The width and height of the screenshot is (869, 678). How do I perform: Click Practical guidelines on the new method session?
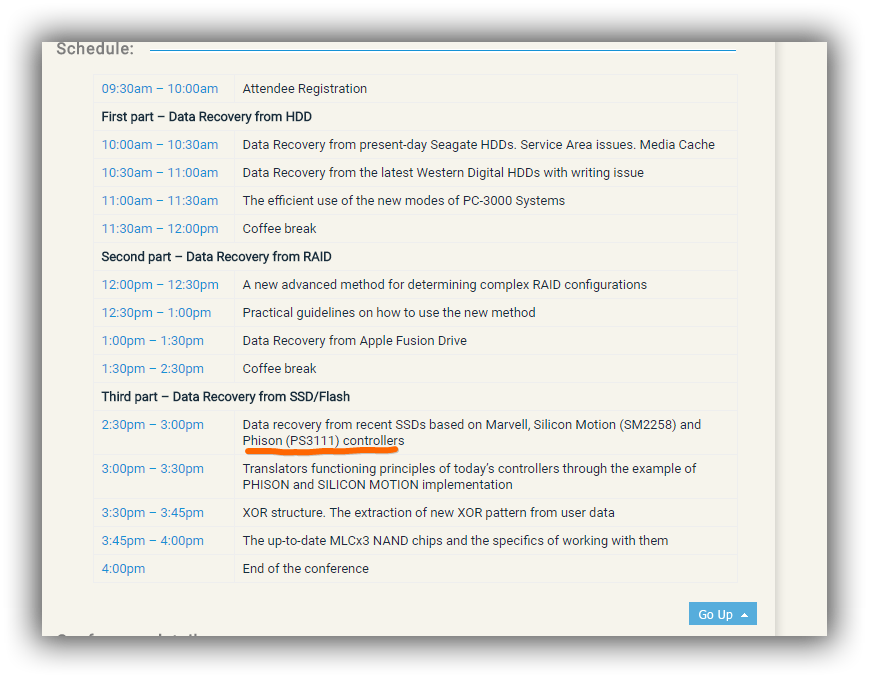389,313
